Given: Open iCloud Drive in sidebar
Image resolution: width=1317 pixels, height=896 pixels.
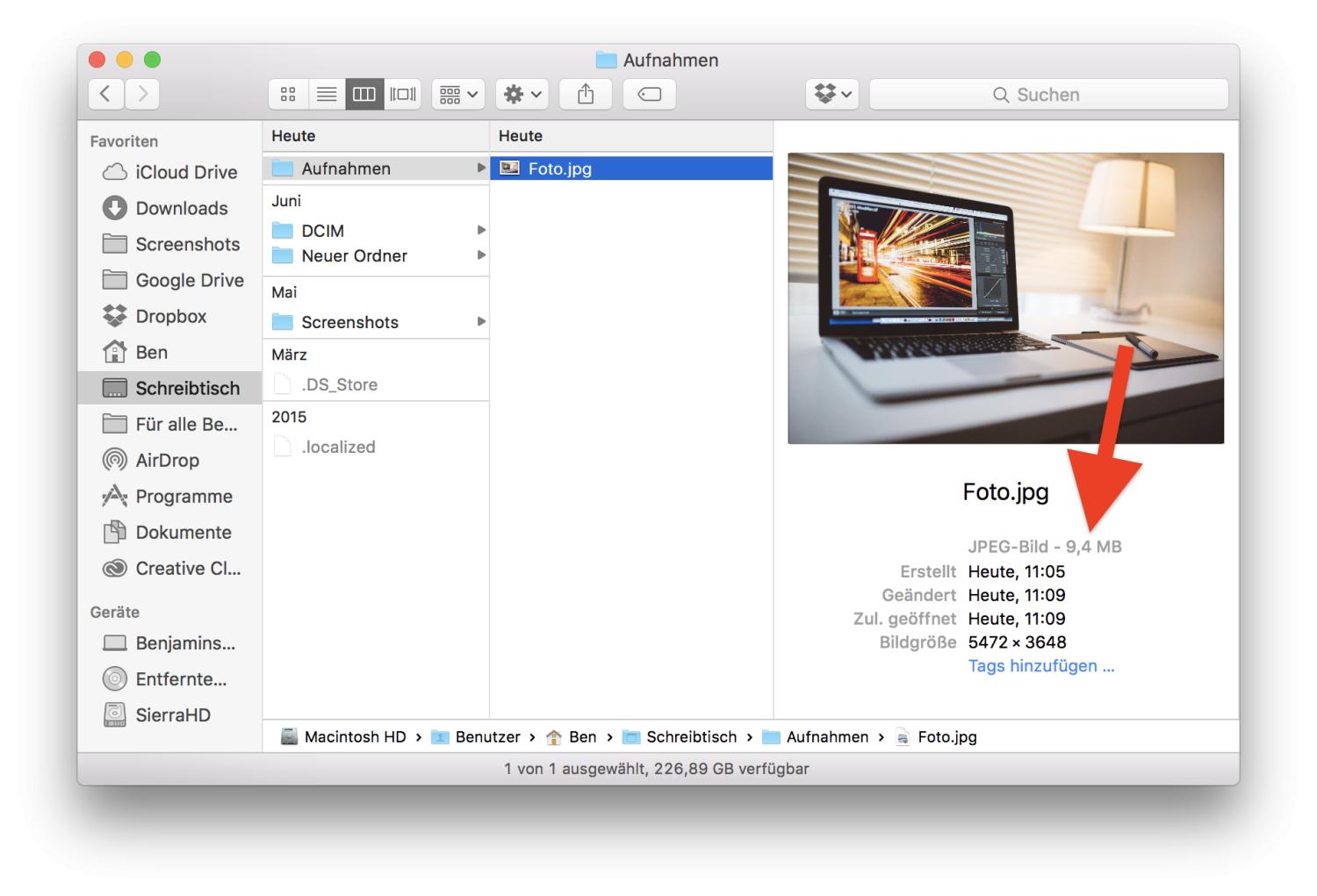Looking at the screenshot, I should pyautogui.click(x=169, y=172).
